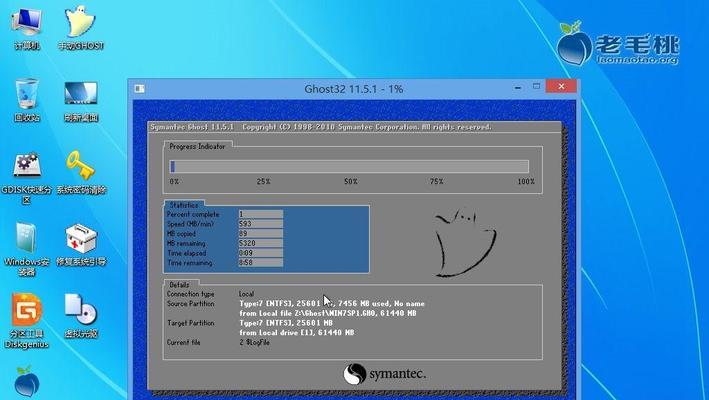709x400 pixels.
Task: Click the 'Source Partition' label
Action: pos(191,304)
